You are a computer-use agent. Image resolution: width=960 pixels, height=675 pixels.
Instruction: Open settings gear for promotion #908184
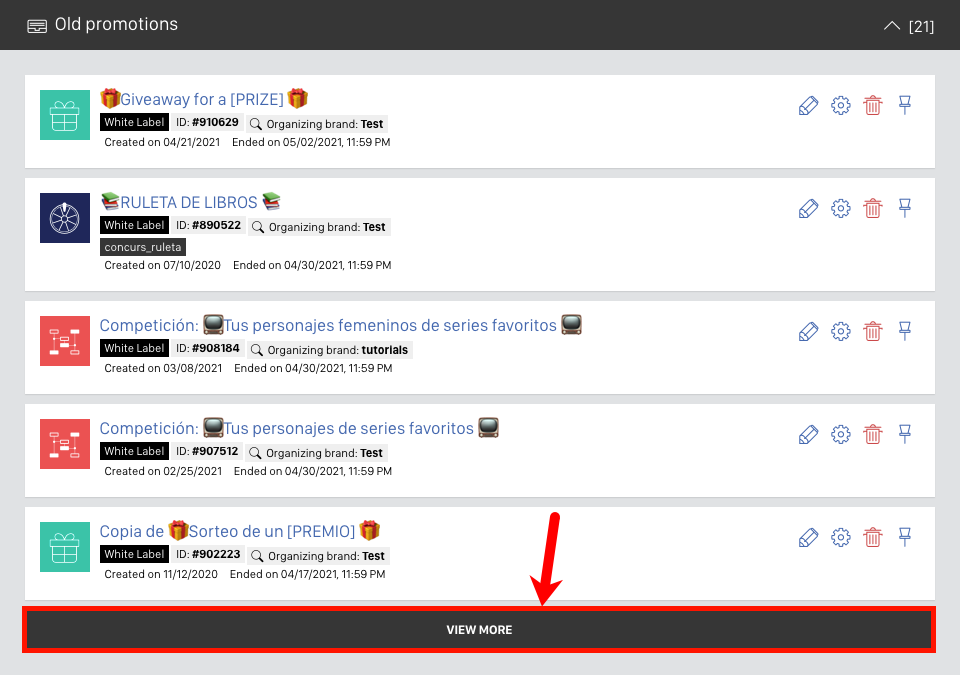pos(841,331)
